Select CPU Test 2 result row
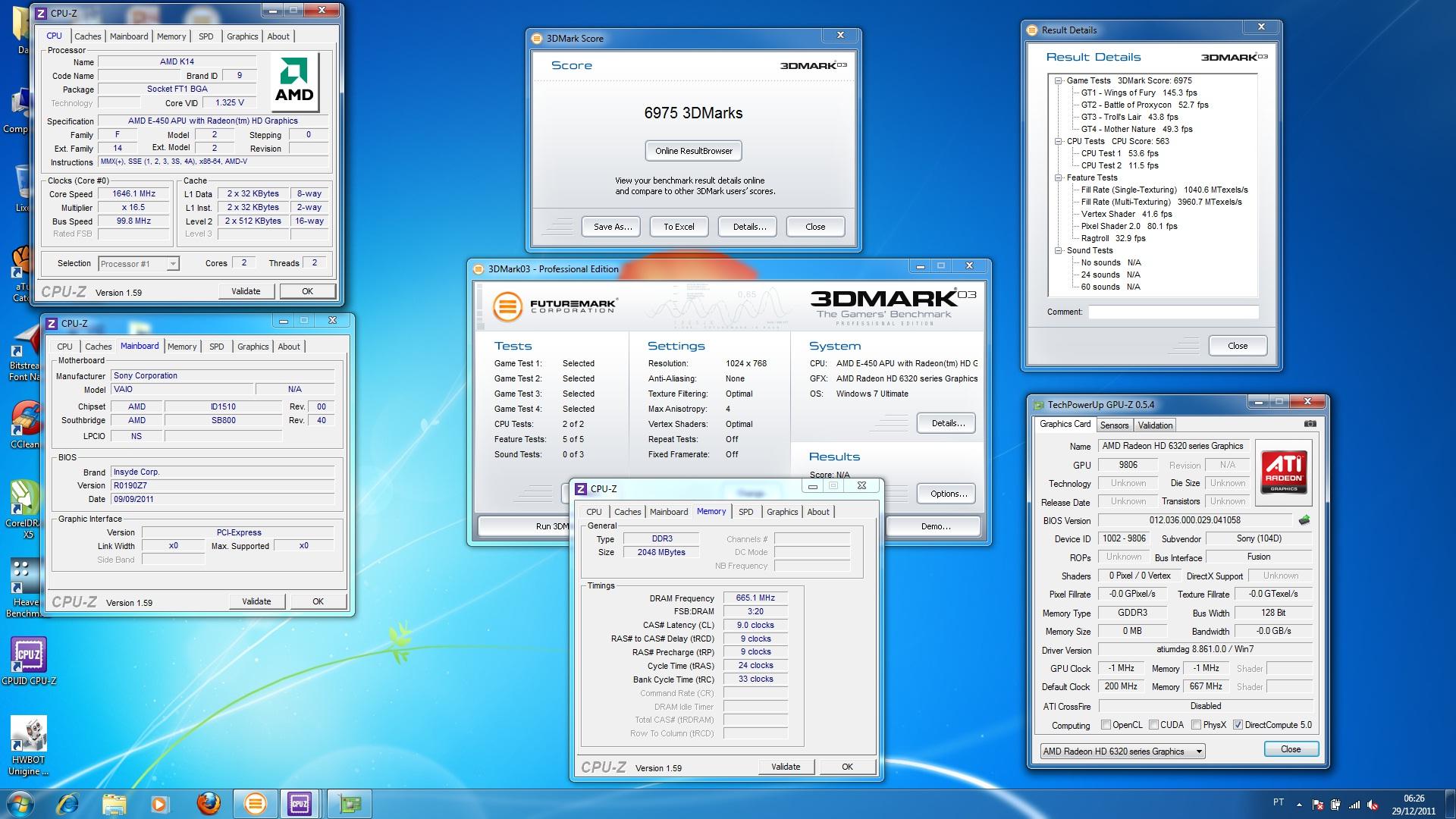The image size is (1456, 819). (x=1119, y=165)
